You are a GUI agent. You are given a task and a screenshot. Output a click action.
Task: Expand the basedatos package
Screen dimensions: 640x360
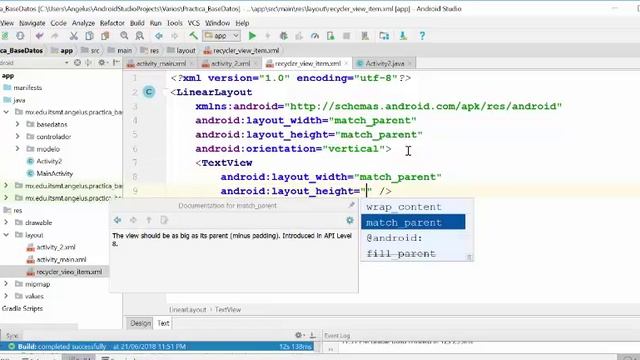pos(18,124)
